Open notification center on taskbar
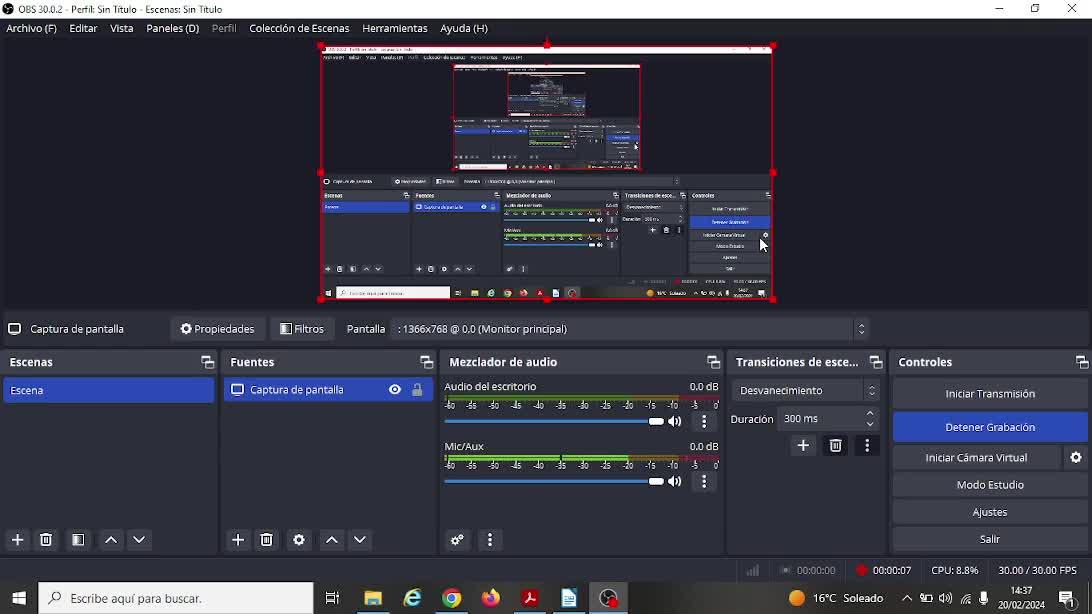 [x=1067, y=598]
